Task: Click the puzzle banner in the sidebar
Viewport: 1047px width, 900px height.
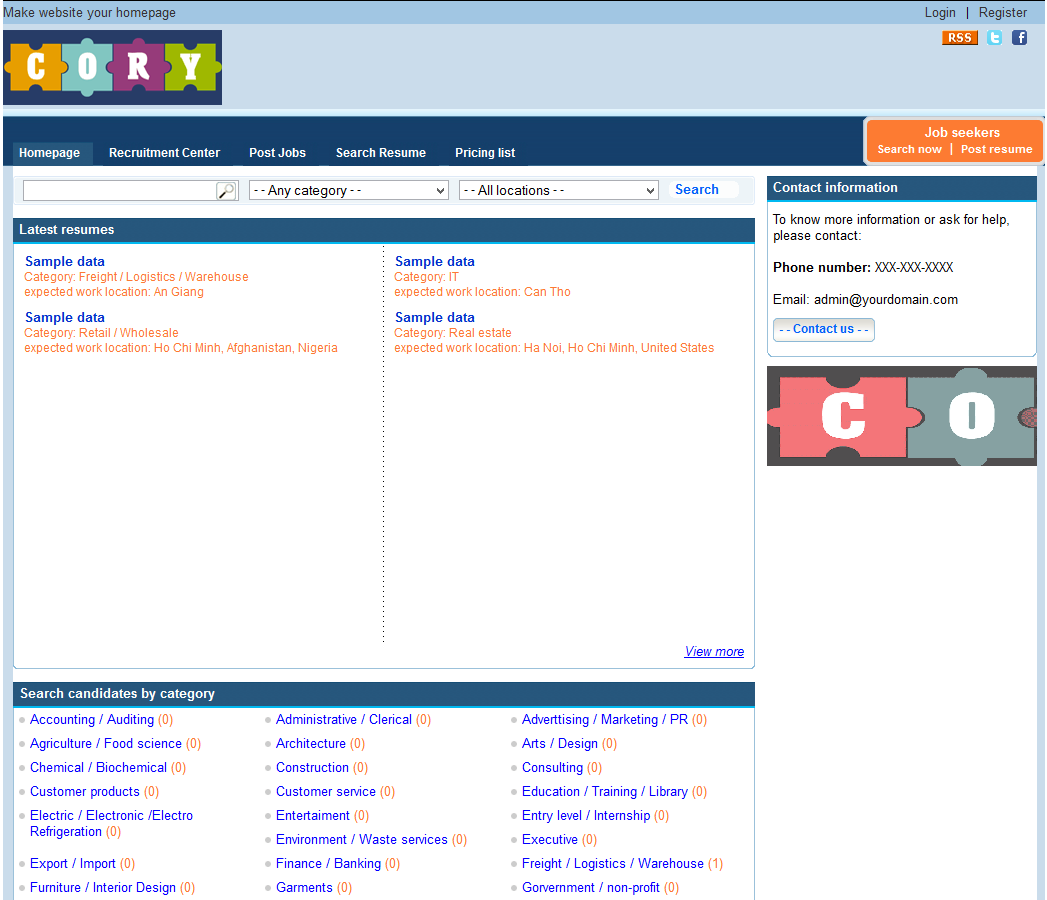Action: 901,416
